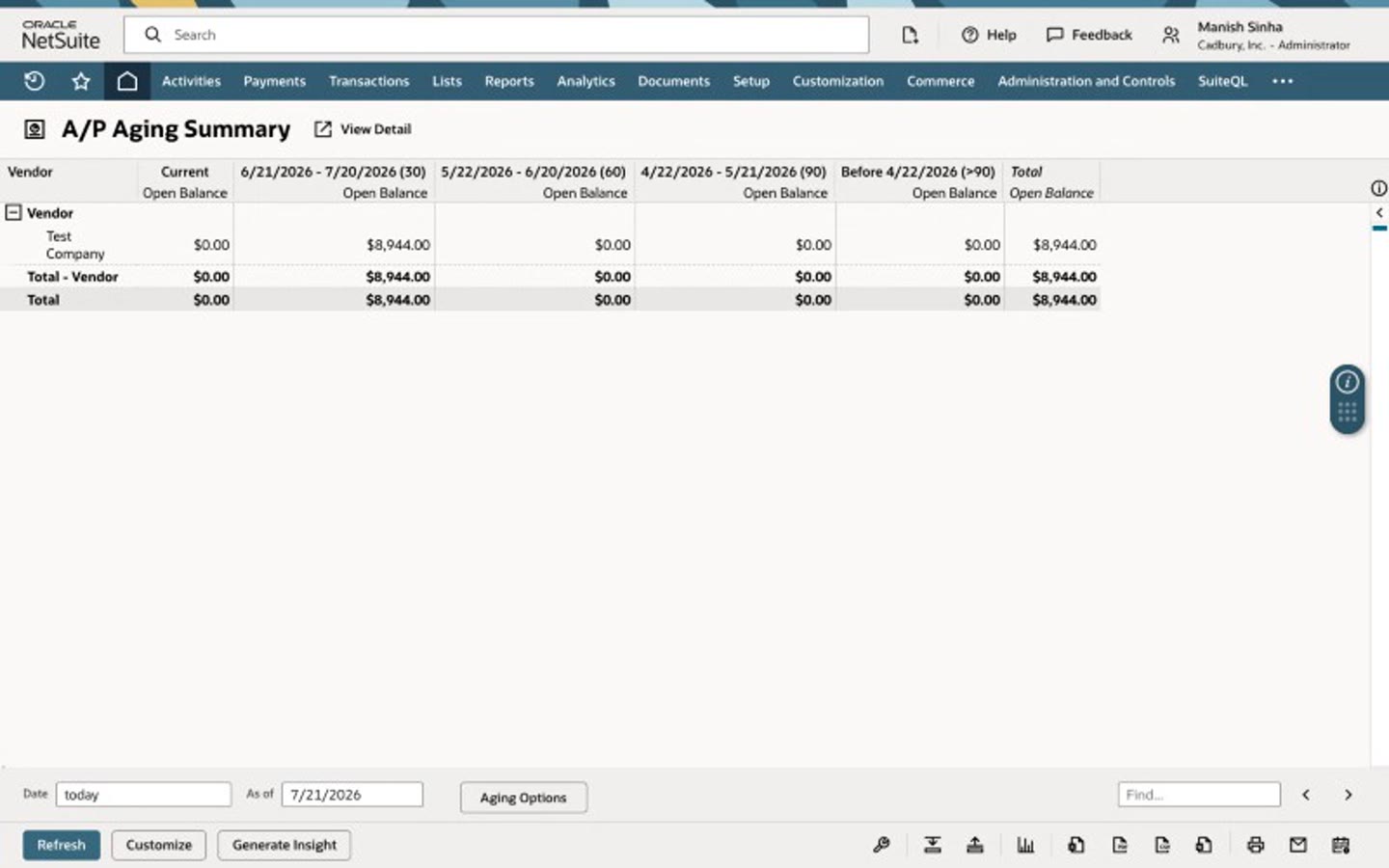Open the Aging Options button
The image size is (1389, 868).
523,798
